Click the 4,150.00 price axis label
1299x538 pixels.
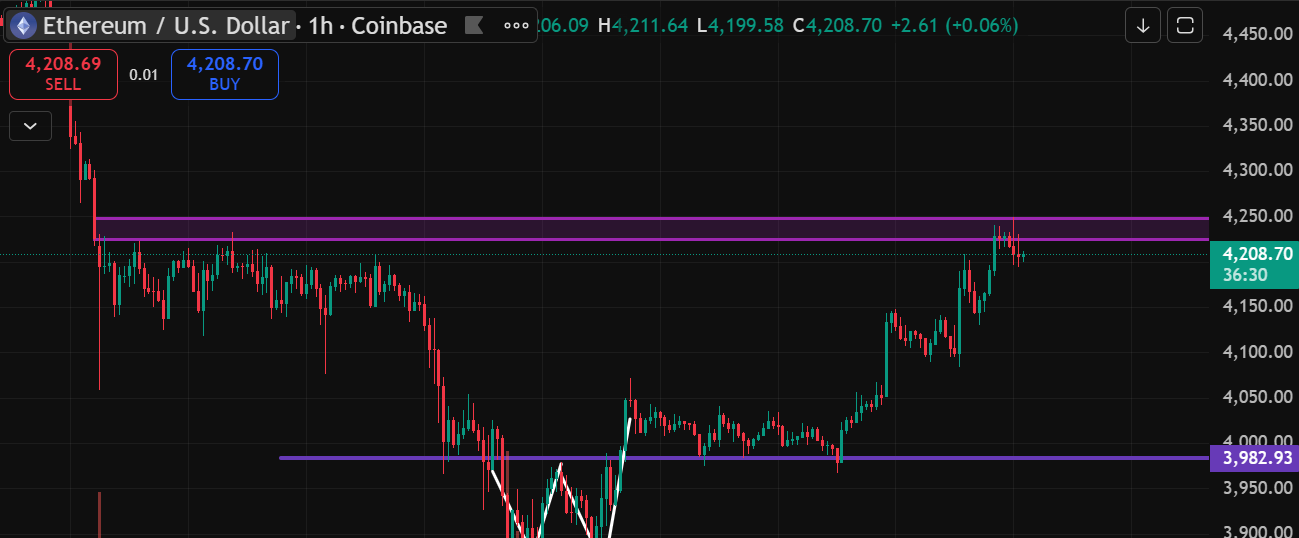(1258, 306)
